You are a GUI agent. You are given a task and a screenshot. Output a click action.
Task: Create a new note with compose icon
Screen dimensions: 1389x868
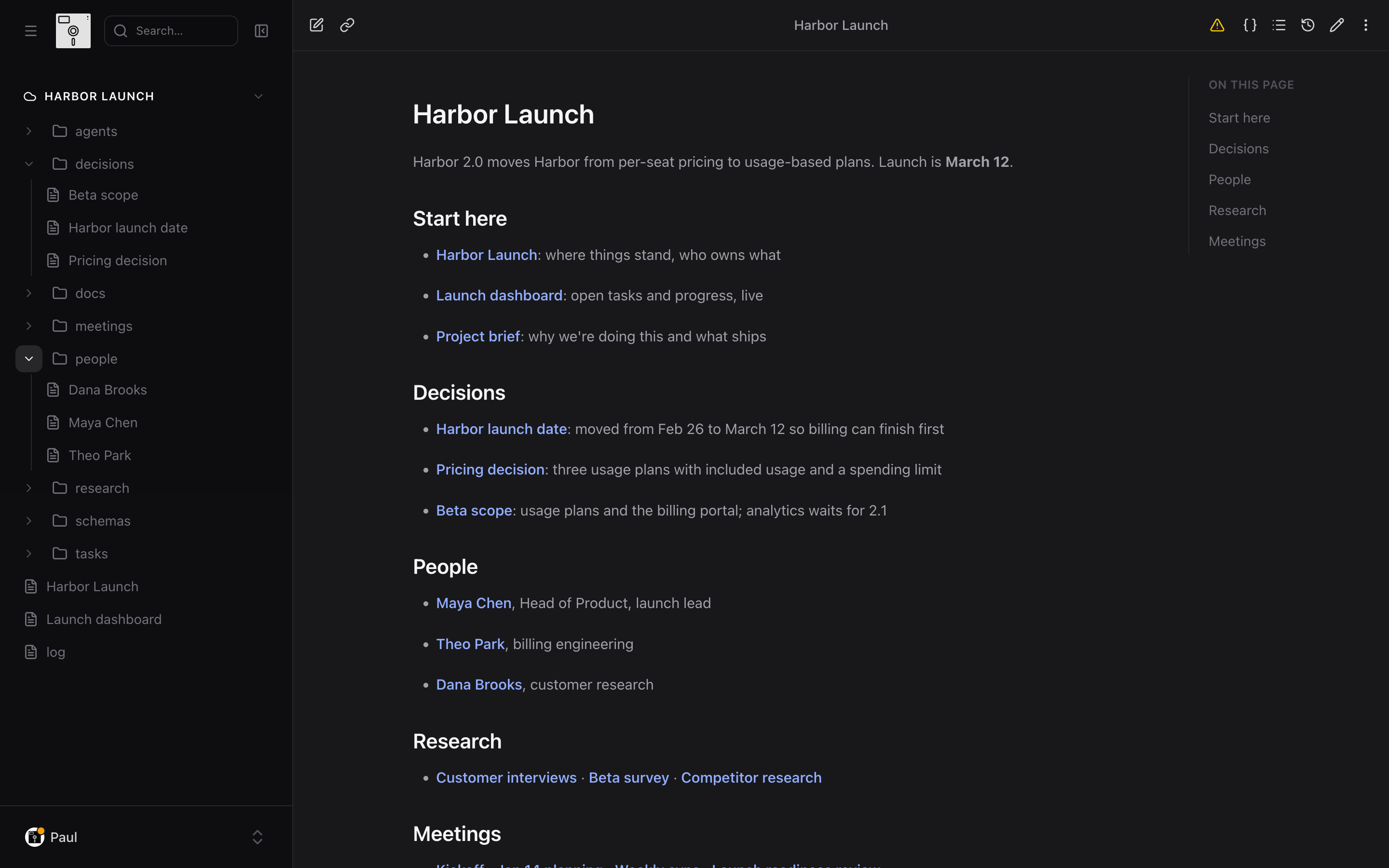point(316,25)
